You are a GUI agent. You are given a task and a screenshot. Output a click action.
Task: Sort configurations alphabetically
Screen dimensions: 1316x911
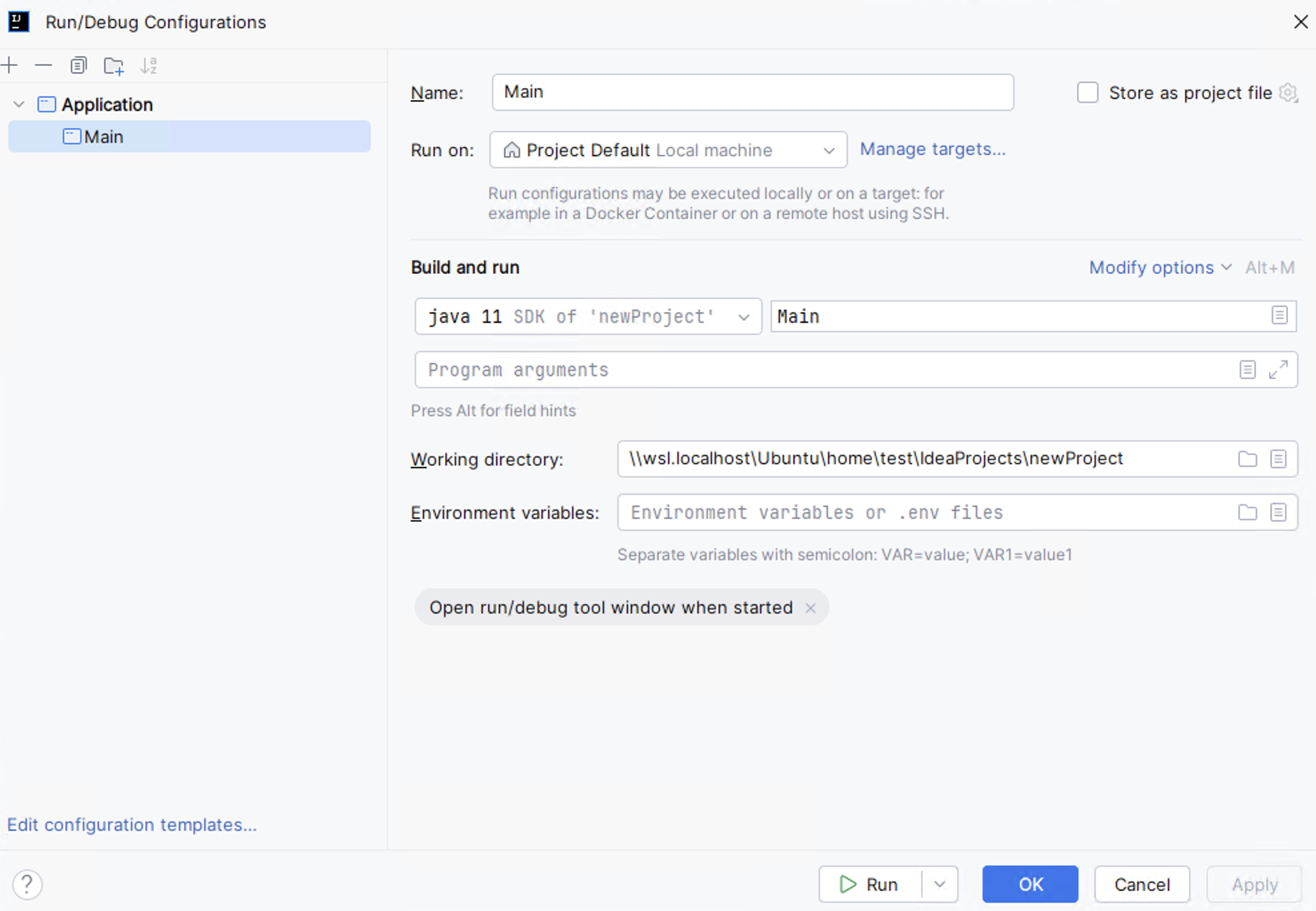click(149, 65)
